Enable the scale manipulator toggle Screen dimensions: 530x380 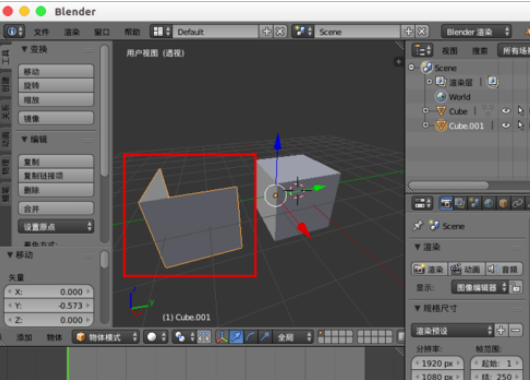[x=265, y=337]
